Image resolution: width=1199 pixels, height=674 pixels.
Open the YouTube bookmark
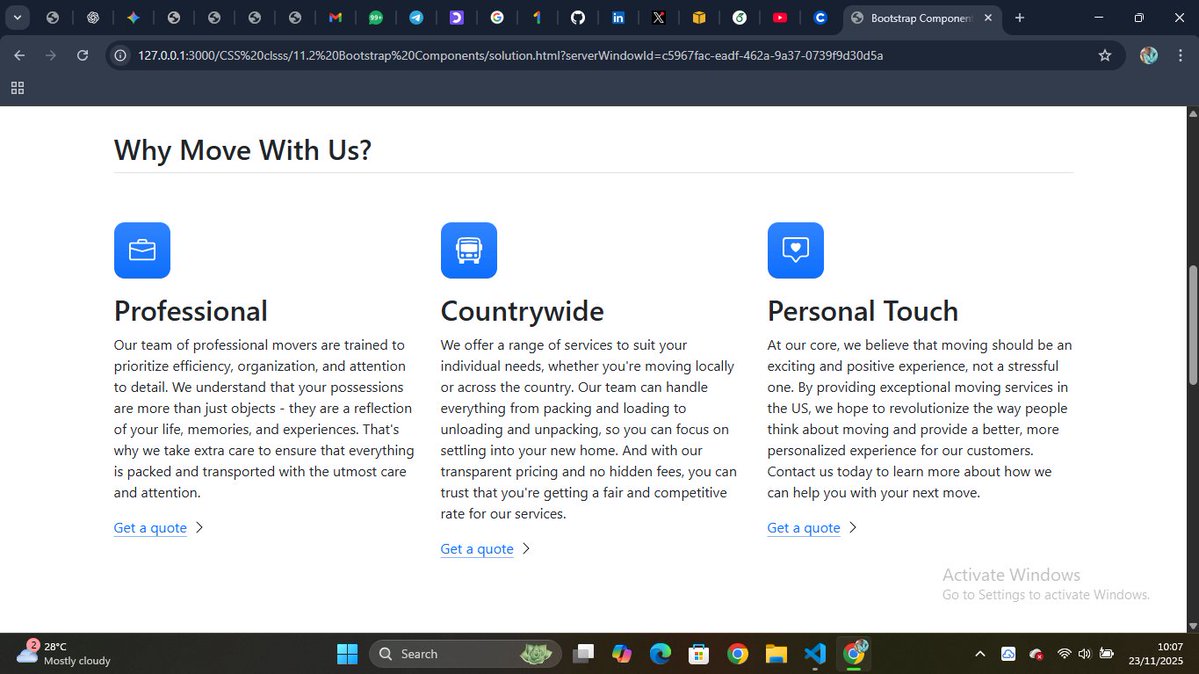tap(780, 17)
